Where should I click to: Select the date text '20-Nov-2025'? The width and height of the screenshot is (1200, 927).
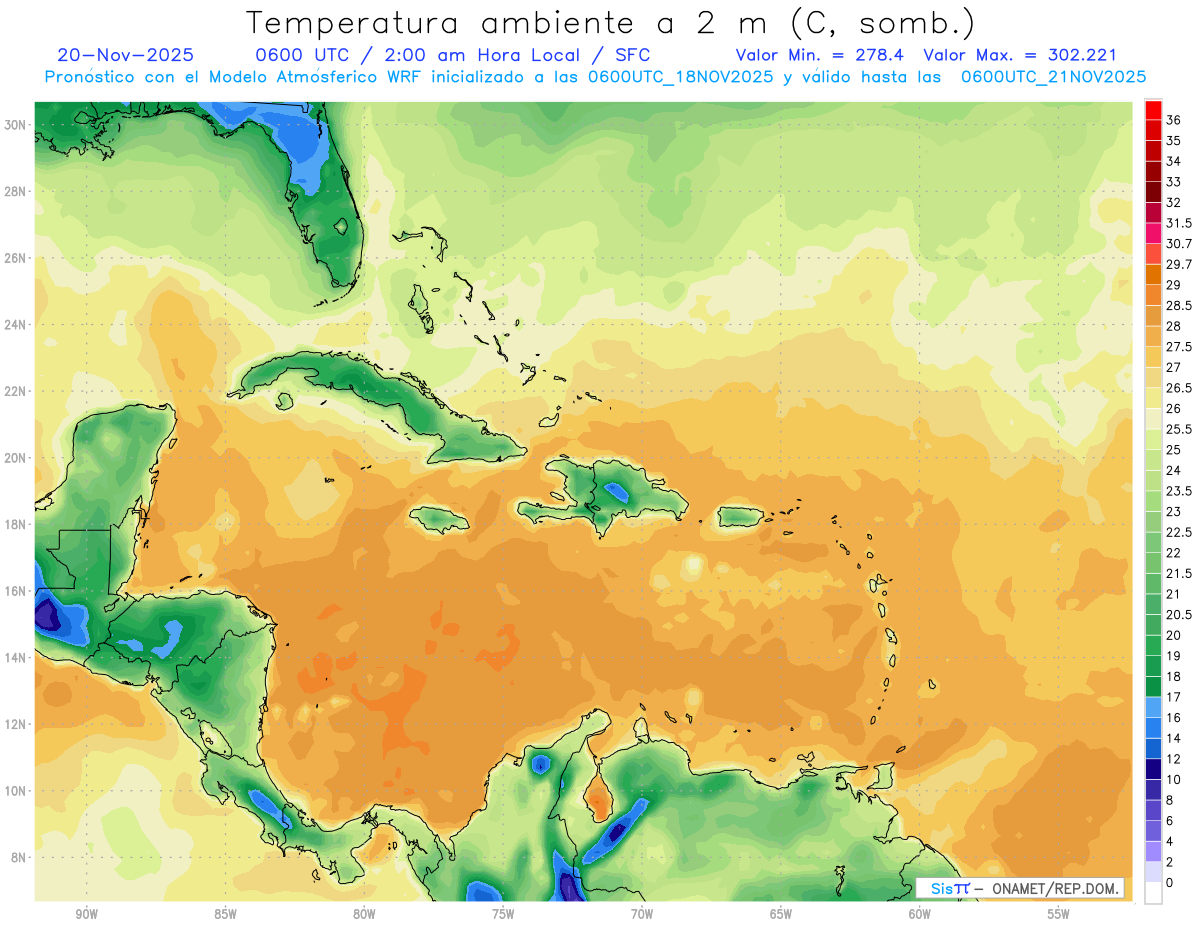click(x=125, y=55)
